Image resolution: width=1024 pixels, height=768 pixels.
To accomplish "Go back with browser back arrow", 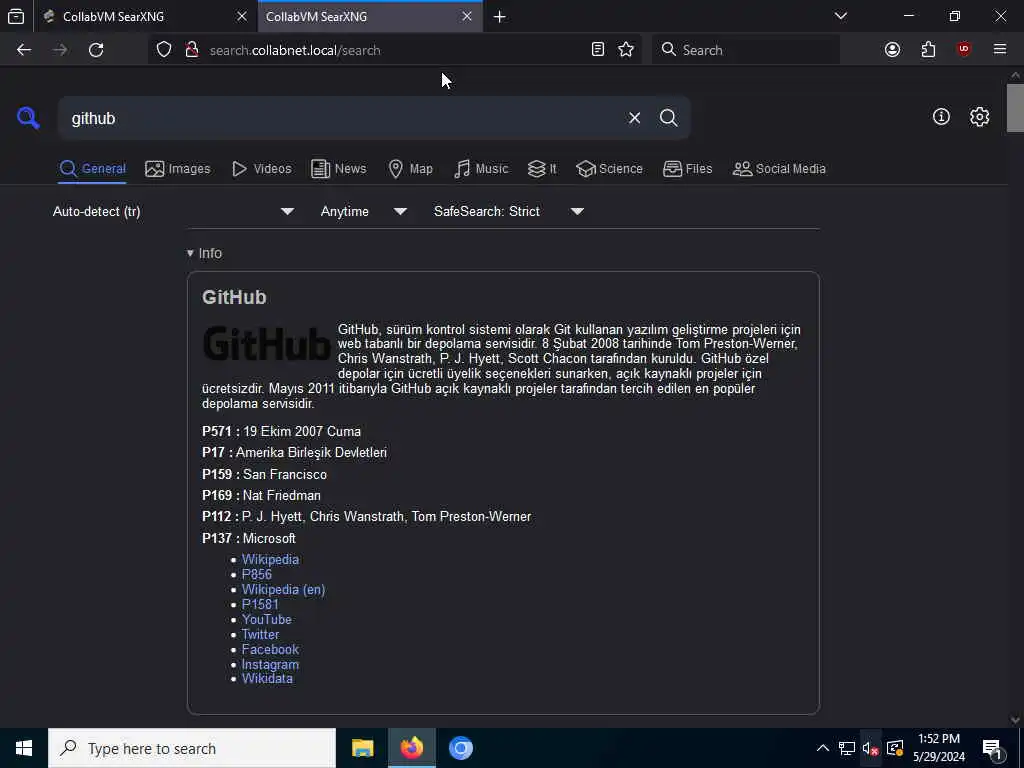I will (x=24, y=50).
